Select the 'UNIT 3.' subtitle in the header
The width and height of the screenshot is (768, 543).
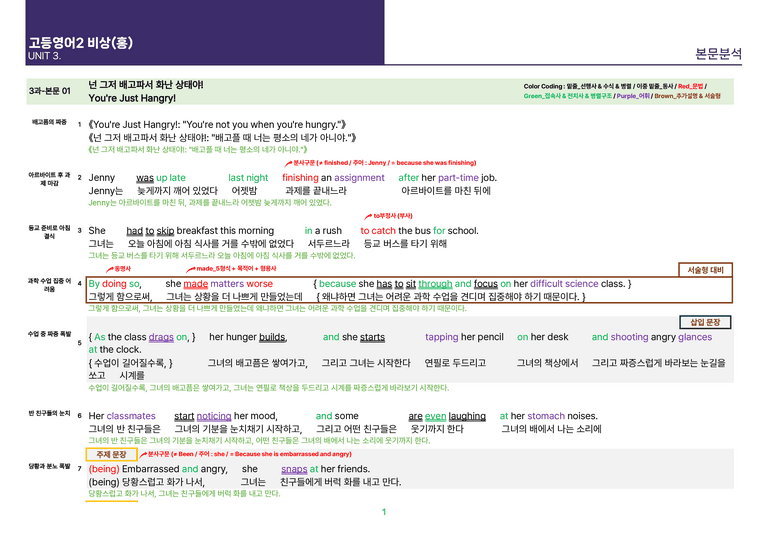pos(45,56)
